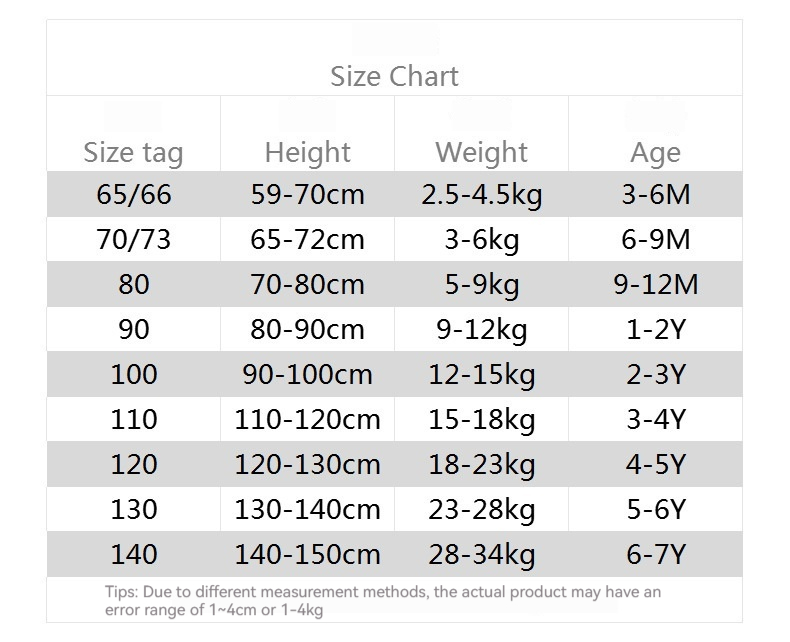Select the 65/66 size tag cell
Image resolution: width=790 pixels, height=642 pixels.
click(133, 194)
